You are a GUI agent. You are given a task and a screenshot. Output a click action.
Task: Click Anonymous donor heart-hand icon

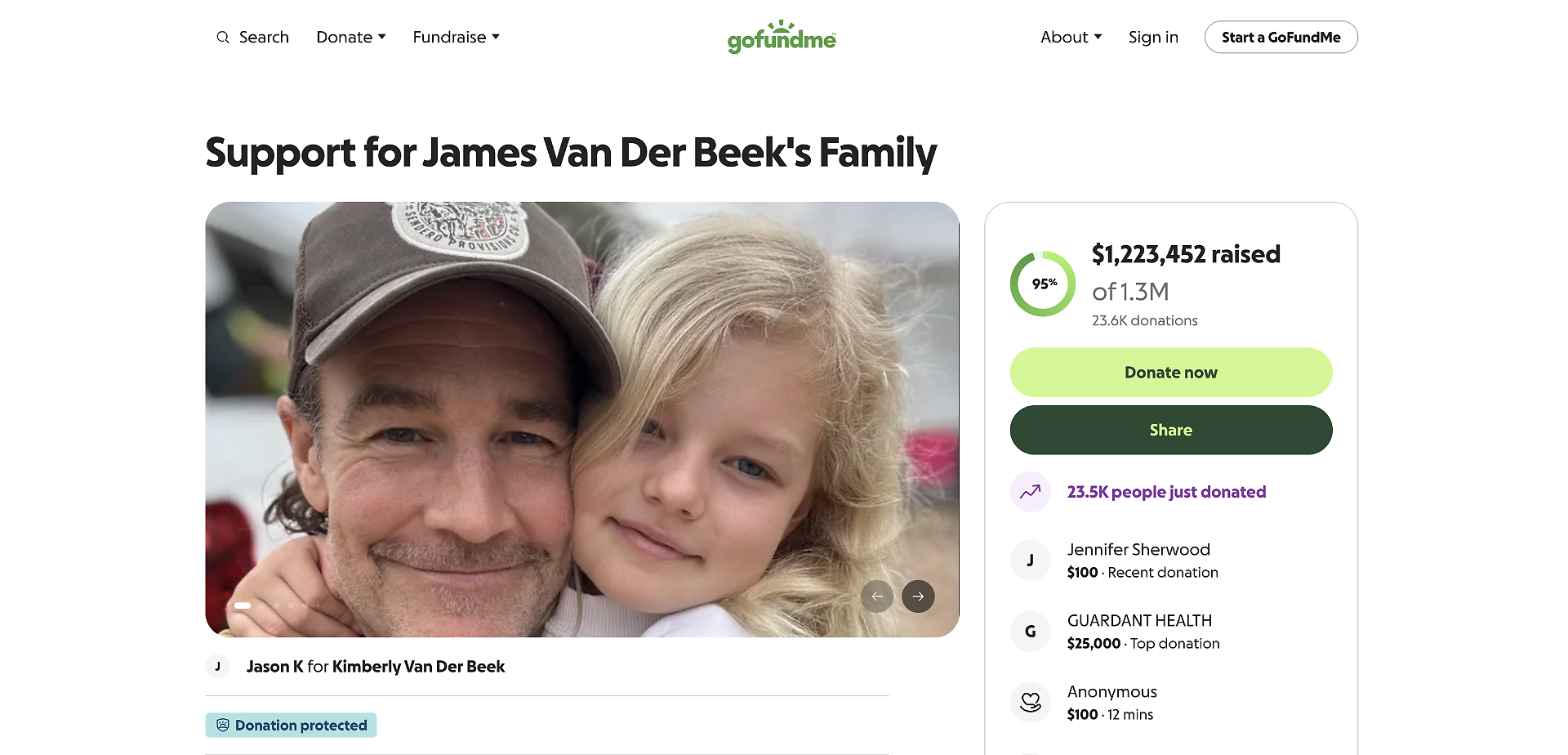pos(1031,703)
